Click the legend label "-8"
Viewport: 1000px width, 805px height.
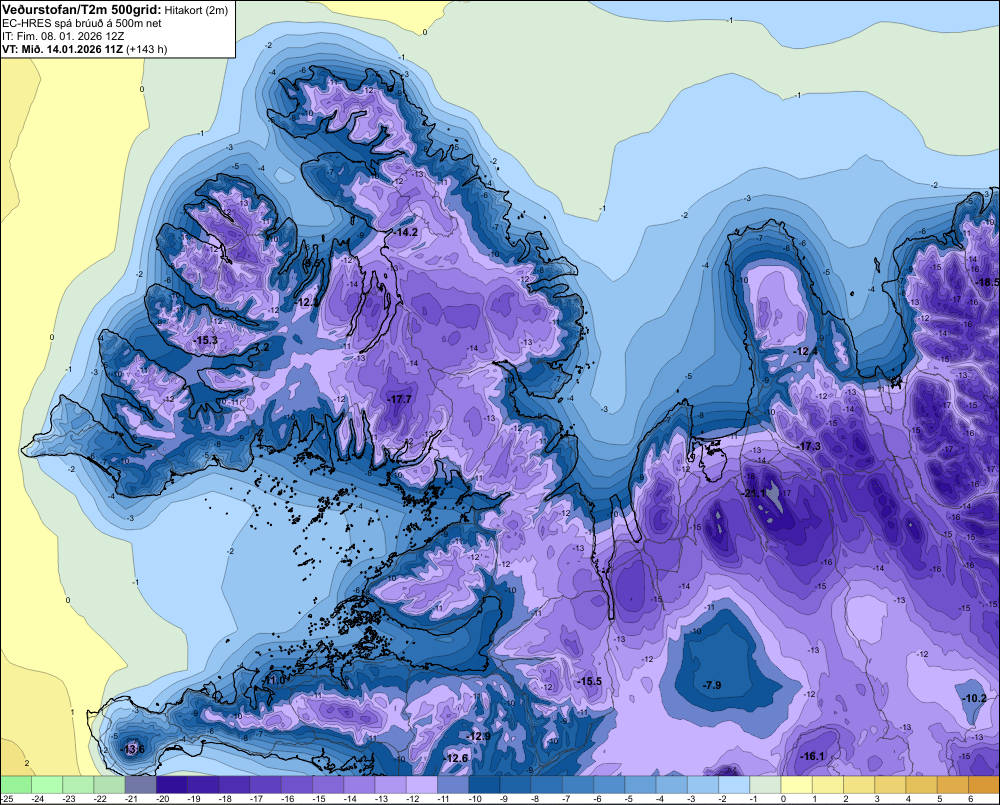(x=535, y=799)
